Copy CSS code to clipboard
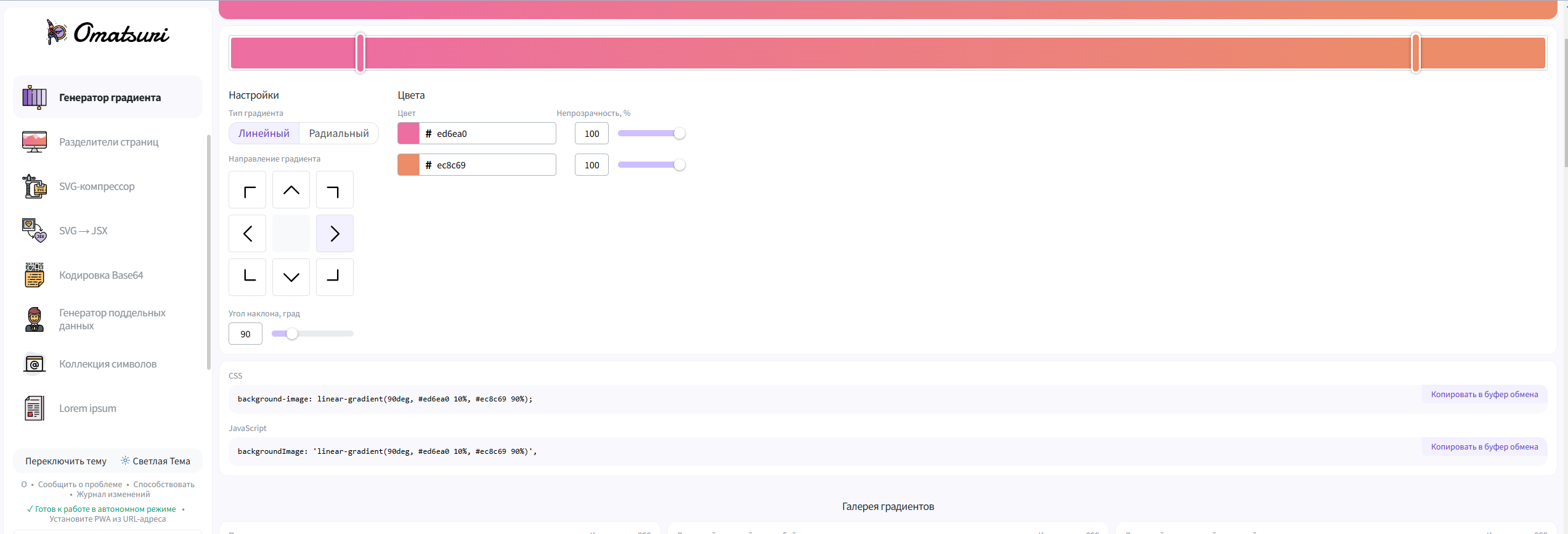Image resolution: width=1568 pixels, height=534 pixels. pos(1484,395)
